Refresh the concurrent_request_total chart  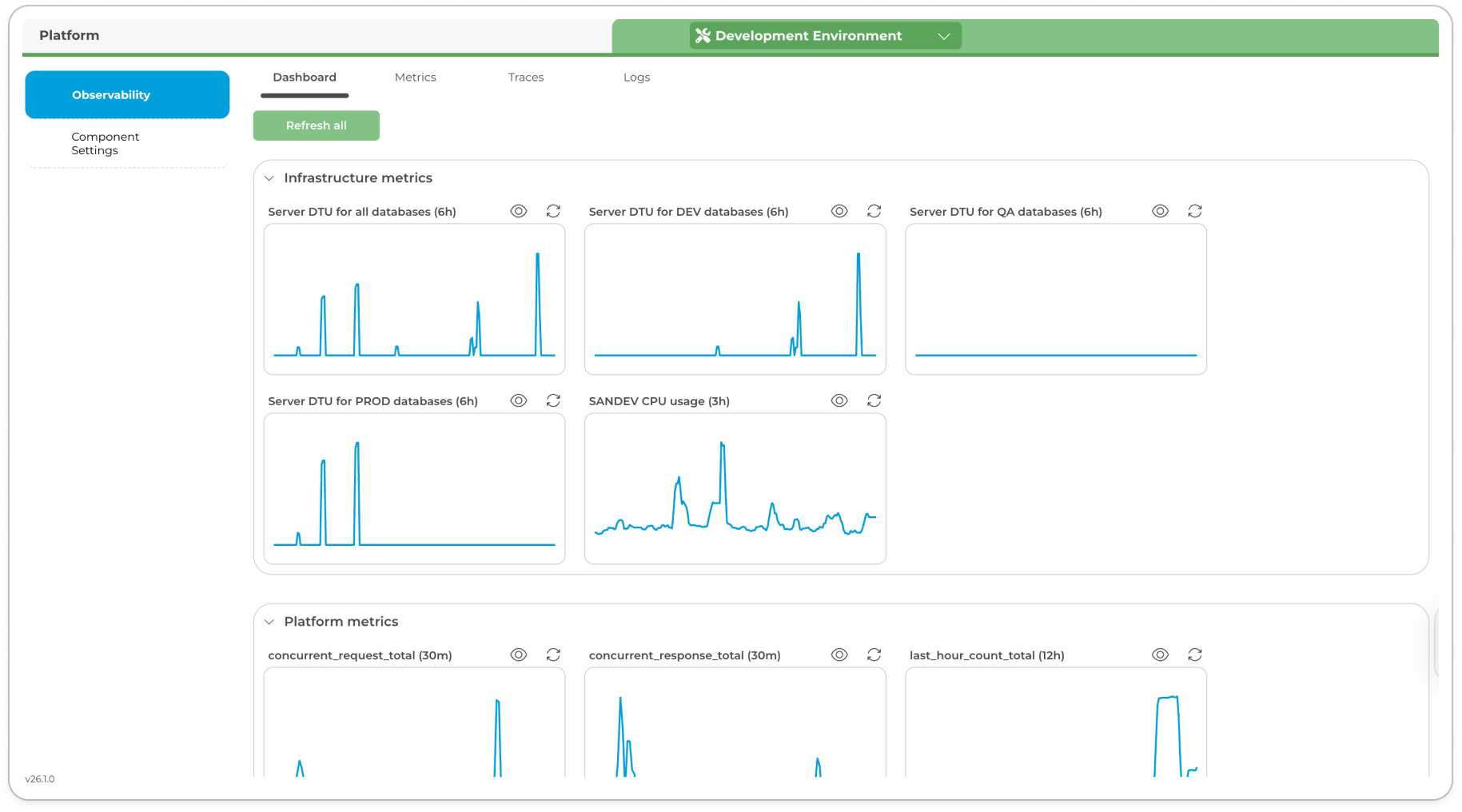553,655
